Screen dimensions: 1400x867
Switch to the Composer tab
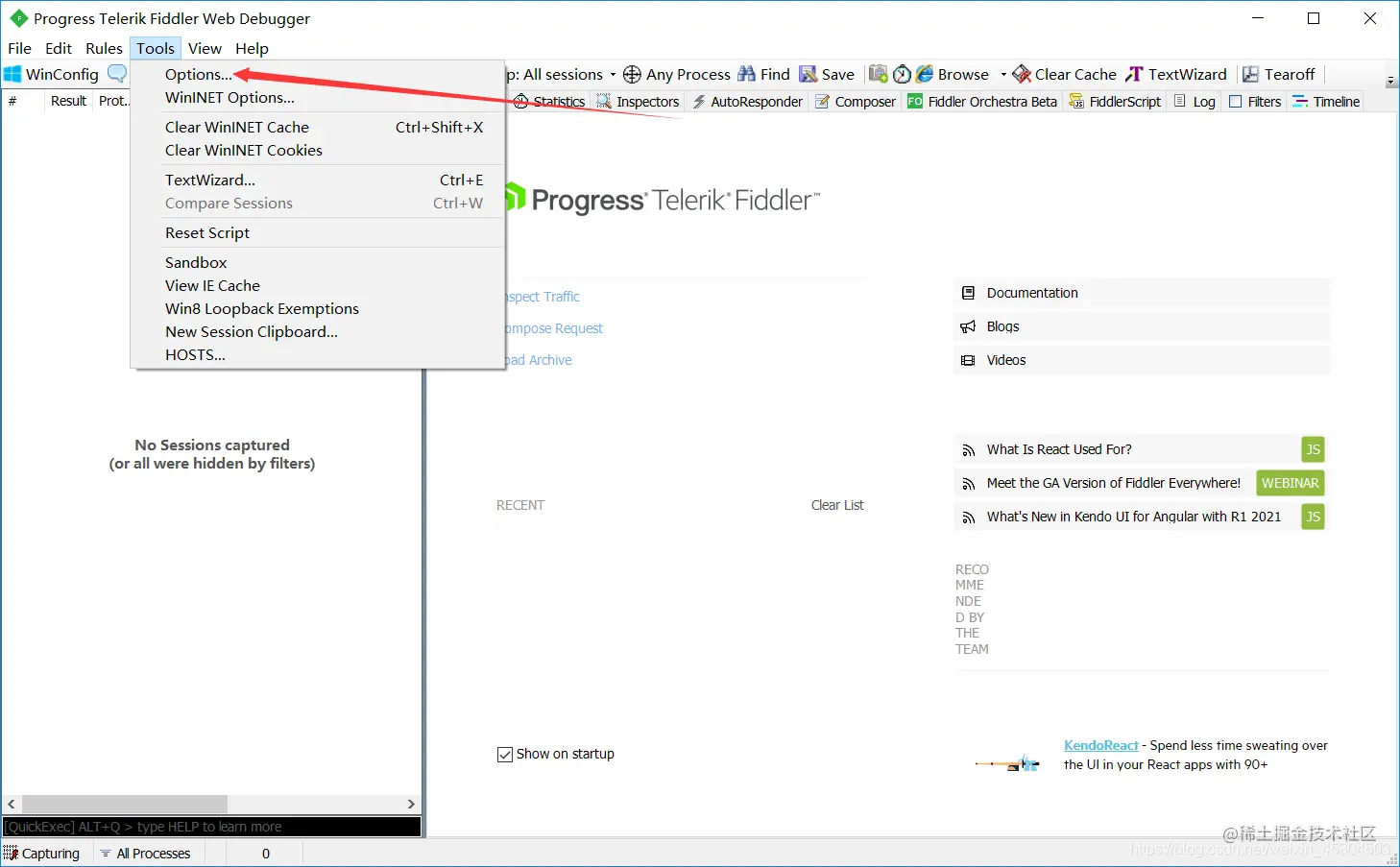click(x=856, y=101)
